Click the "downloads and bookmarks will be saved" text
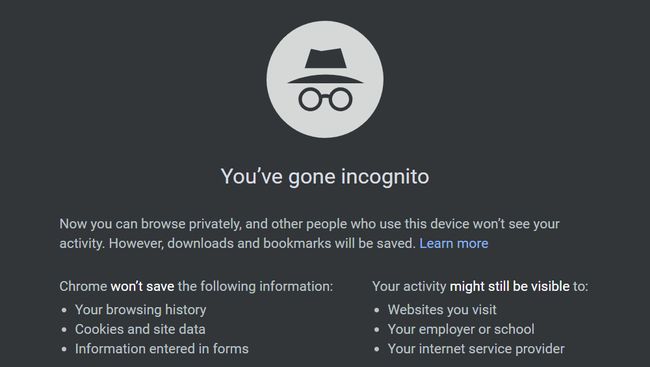This screenshot has width=650, height=367. (x=291, y=243)
